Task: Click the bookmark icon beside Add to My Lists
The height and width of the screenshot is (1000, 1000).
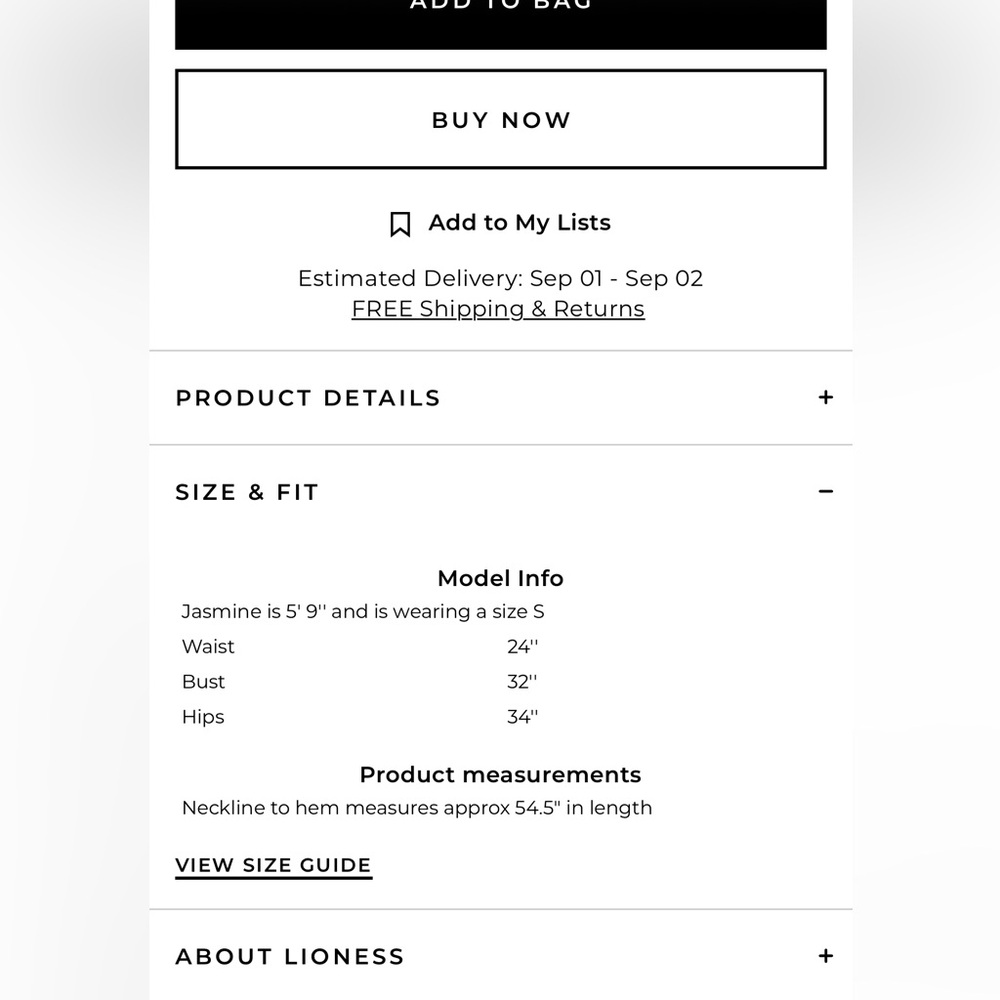Action: (x=400, y=224)
